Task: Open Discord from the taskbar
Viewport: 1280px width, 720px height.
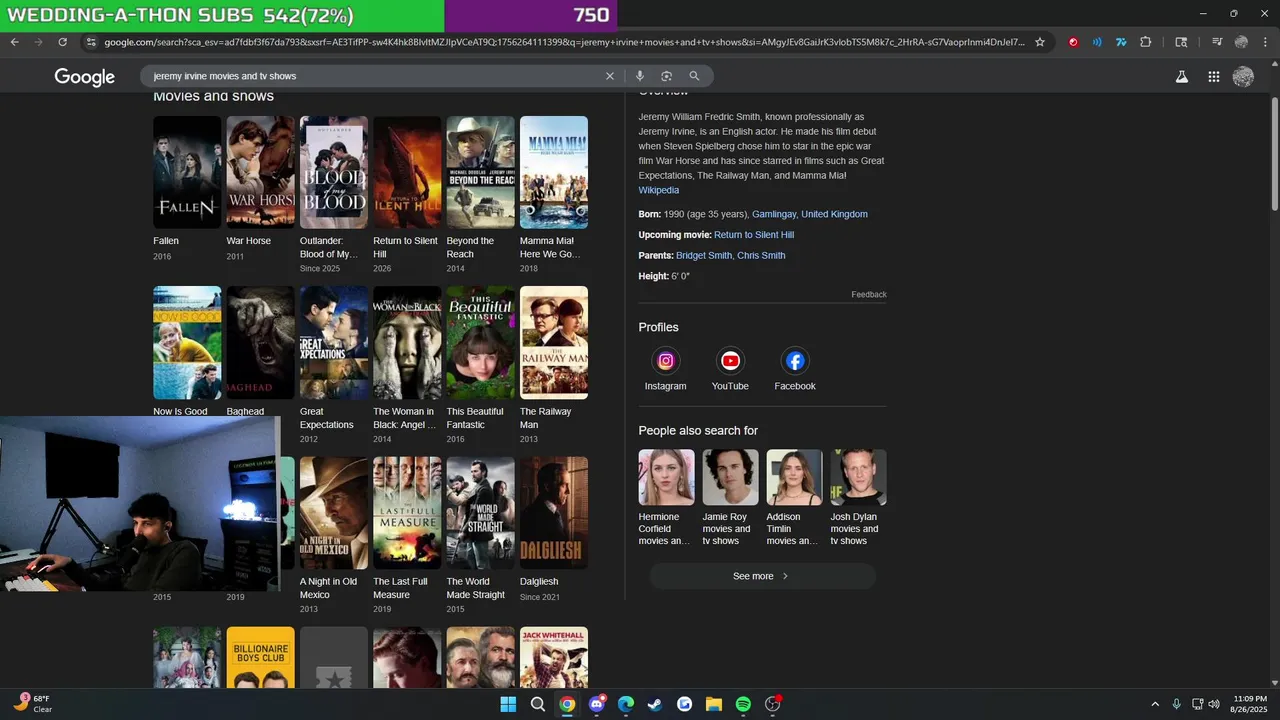Action: click(597, 704)
